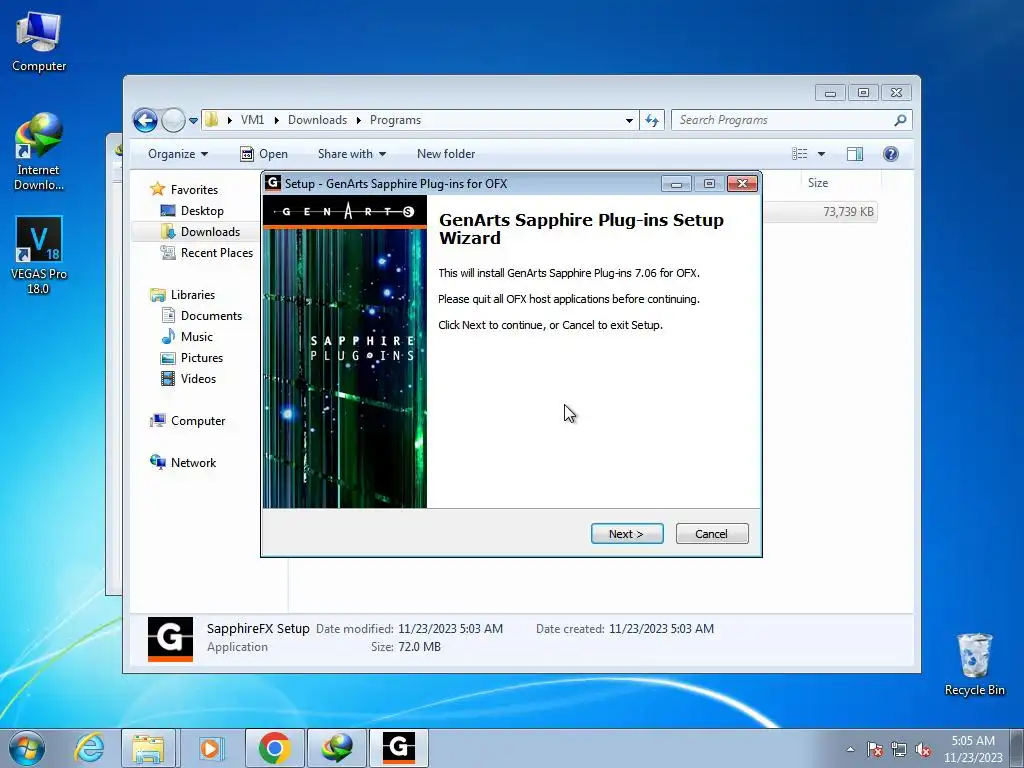Click the Action Center flag tray icon

point(875,749)
